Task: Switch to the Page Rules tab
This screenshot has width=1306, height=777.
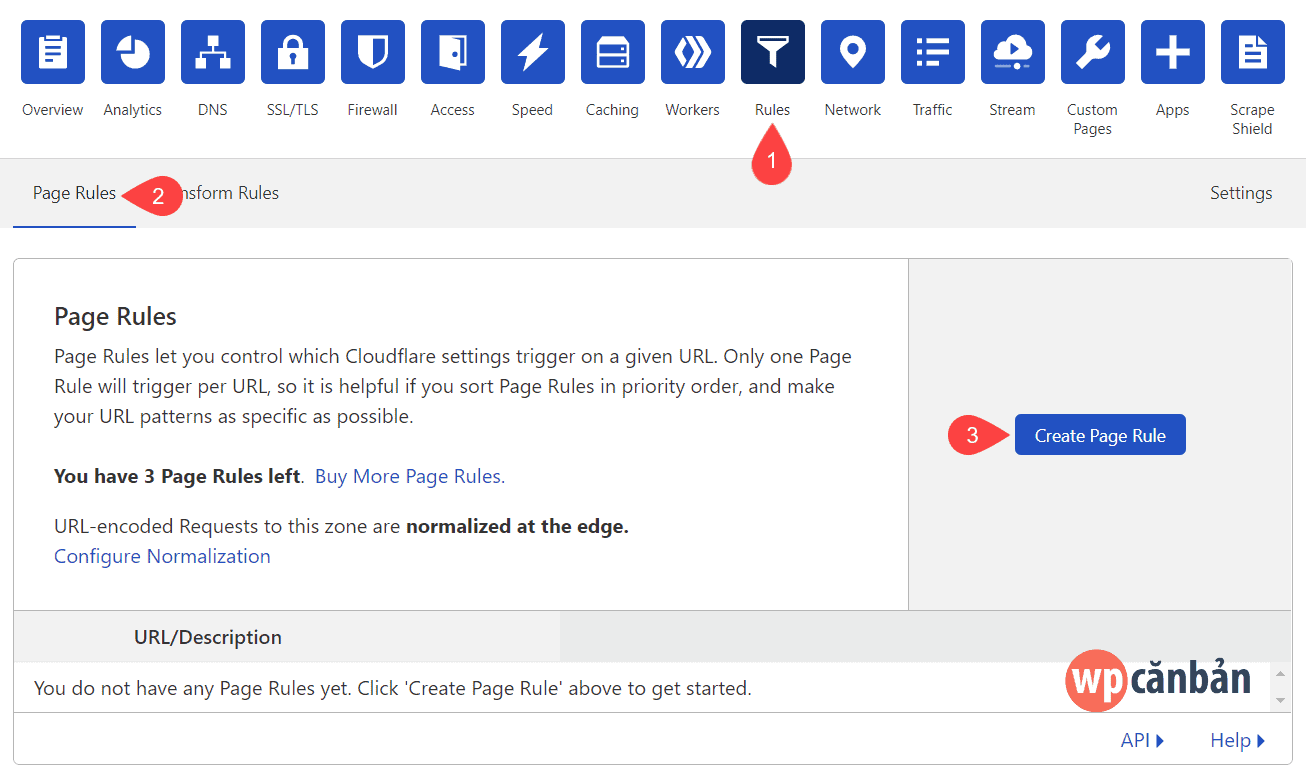Action: click(x=74, y=193)
